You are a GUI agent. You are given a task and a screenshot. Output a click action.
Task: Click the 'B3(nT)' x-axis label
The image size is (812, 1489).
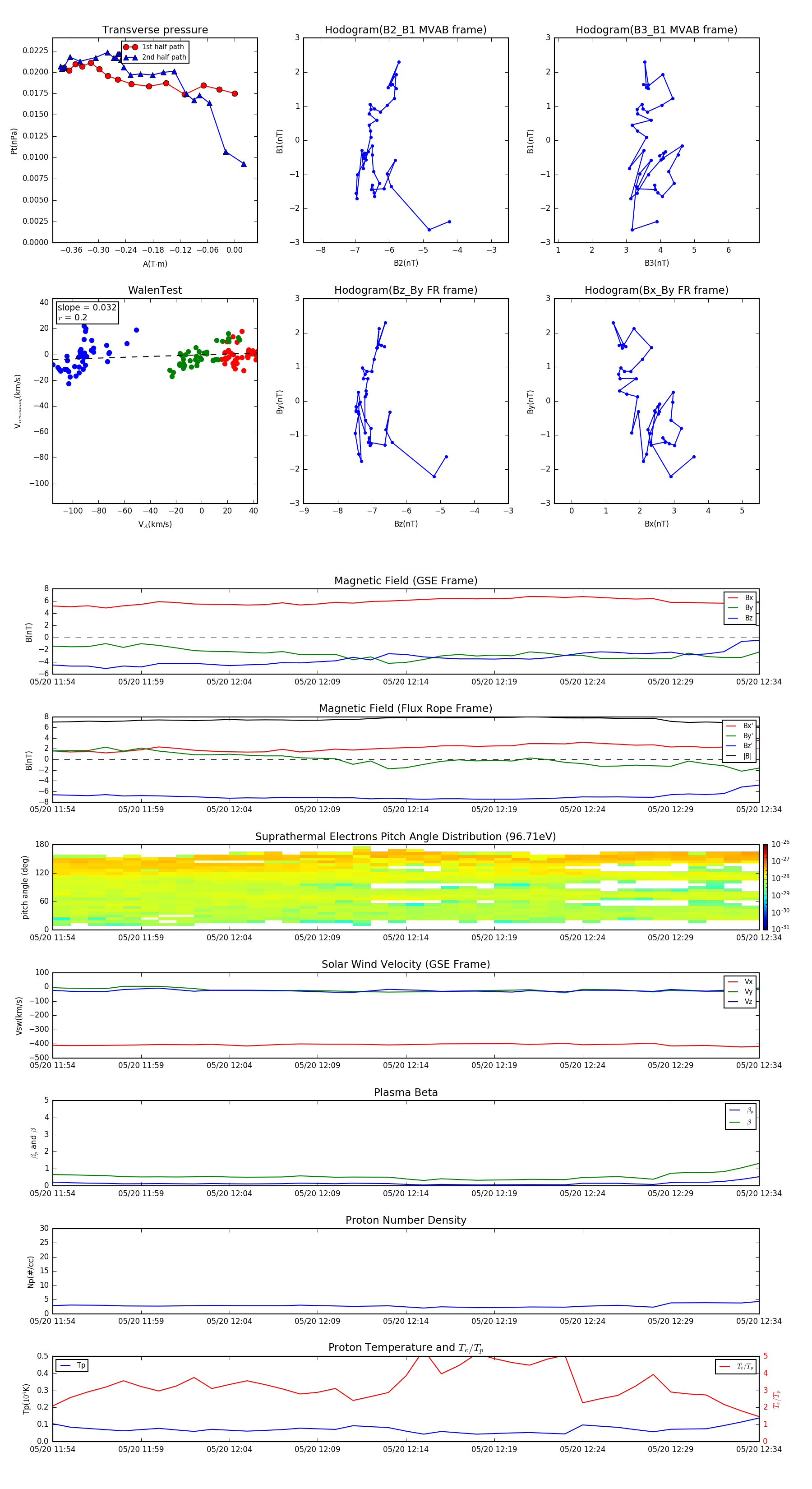[656, 263]
